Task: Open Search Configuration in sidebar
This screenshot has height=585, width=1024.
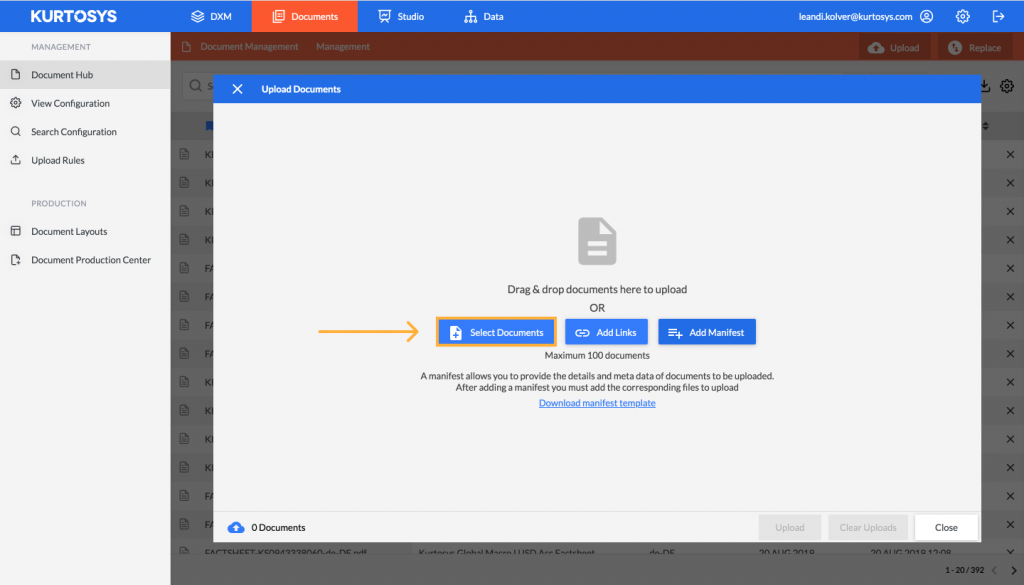Action: pyautogui.click(x=85, y=131)
